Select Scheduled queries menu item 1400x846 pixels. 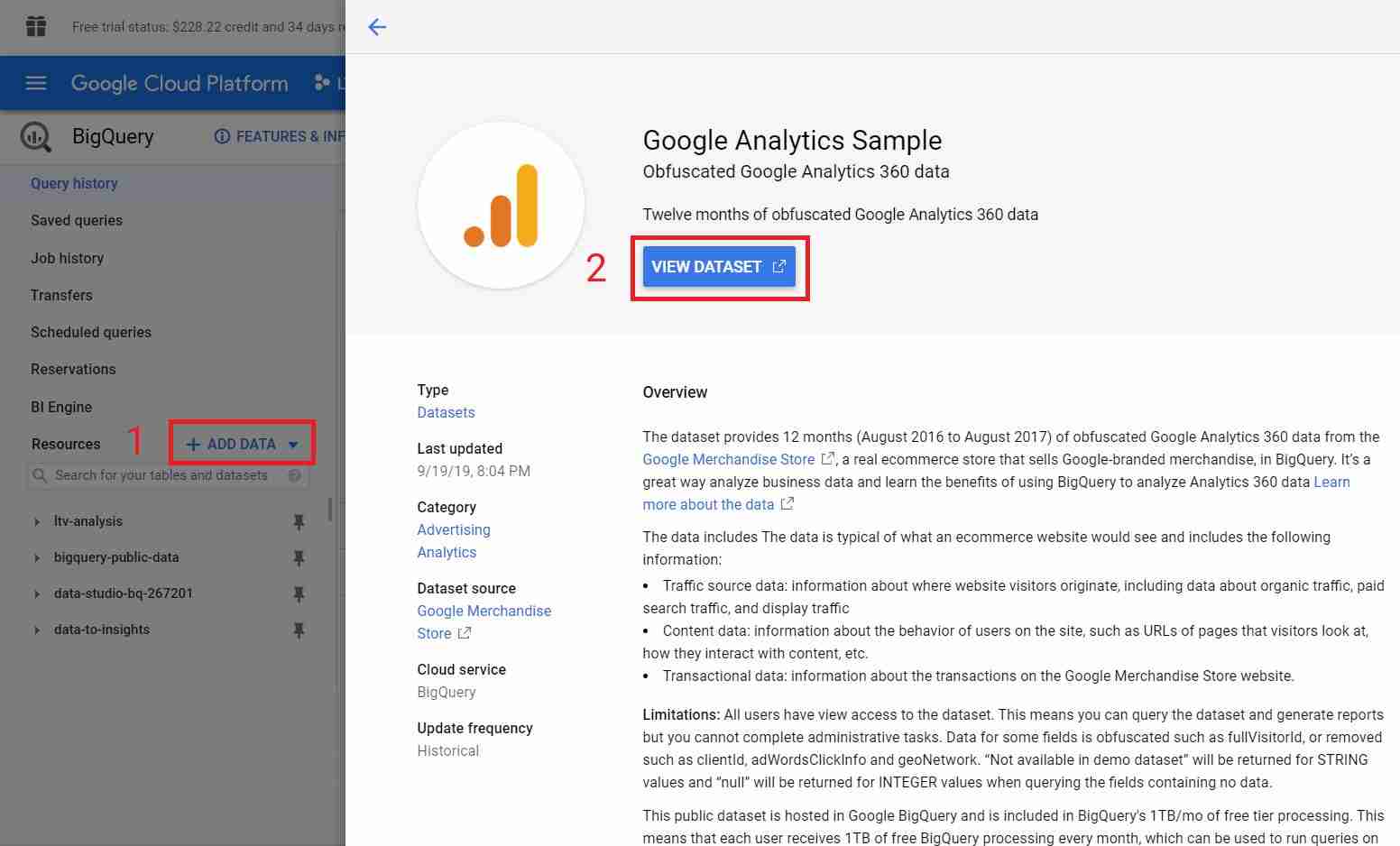(x=91, y=332)
